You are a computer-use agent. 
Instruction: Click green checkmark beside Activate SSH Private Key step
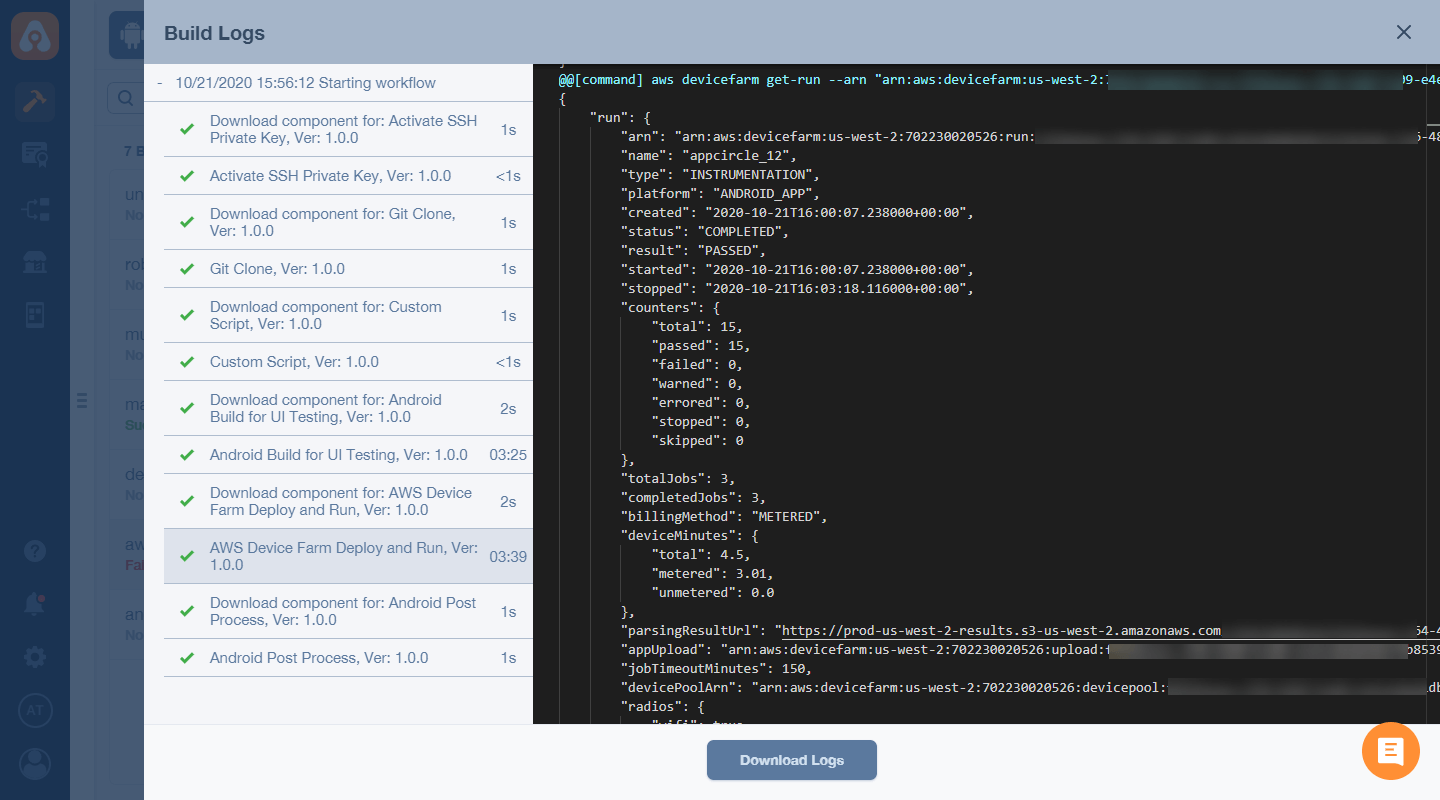tap(186, 176)
